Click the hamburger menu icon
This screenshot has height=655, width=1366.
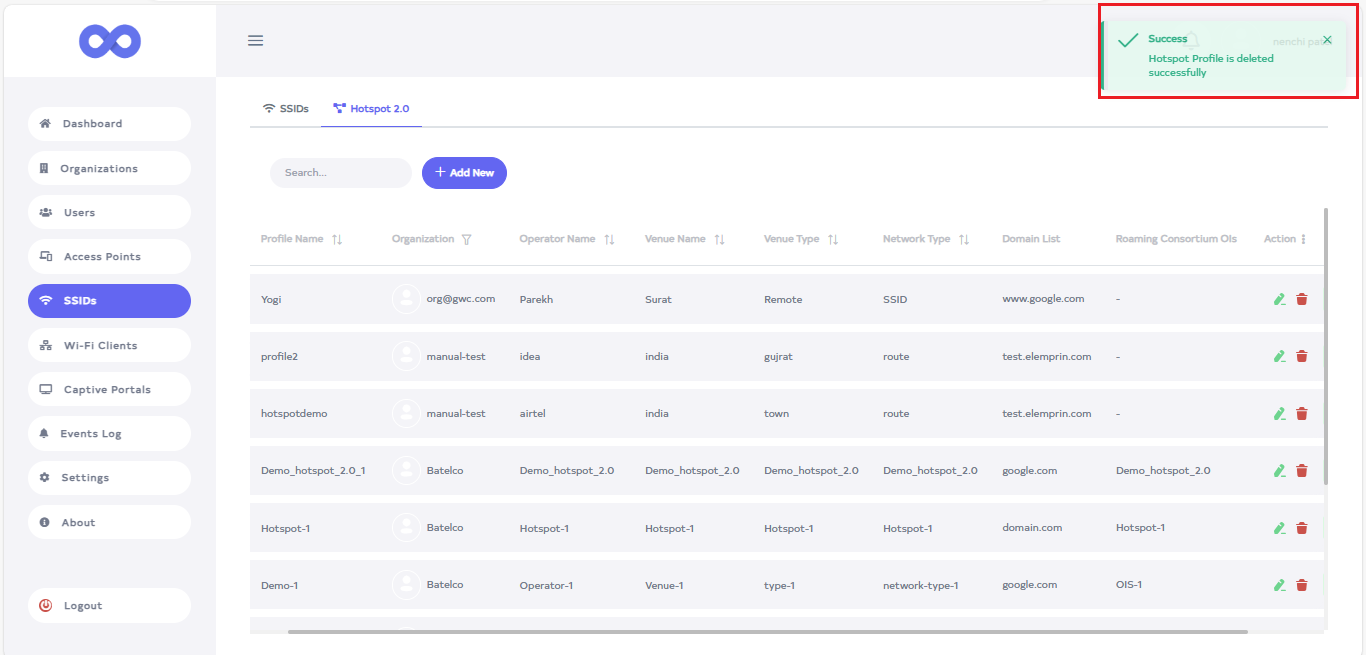255,41
